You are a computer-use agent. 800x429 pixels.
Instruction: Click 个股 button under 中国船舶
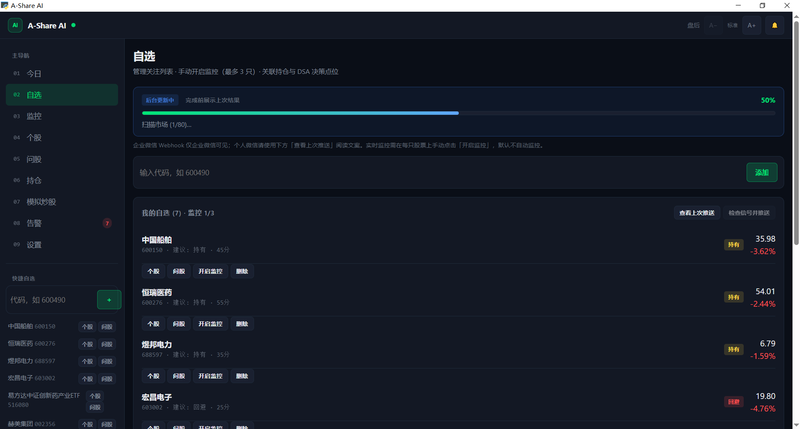(x=154, y=271)
